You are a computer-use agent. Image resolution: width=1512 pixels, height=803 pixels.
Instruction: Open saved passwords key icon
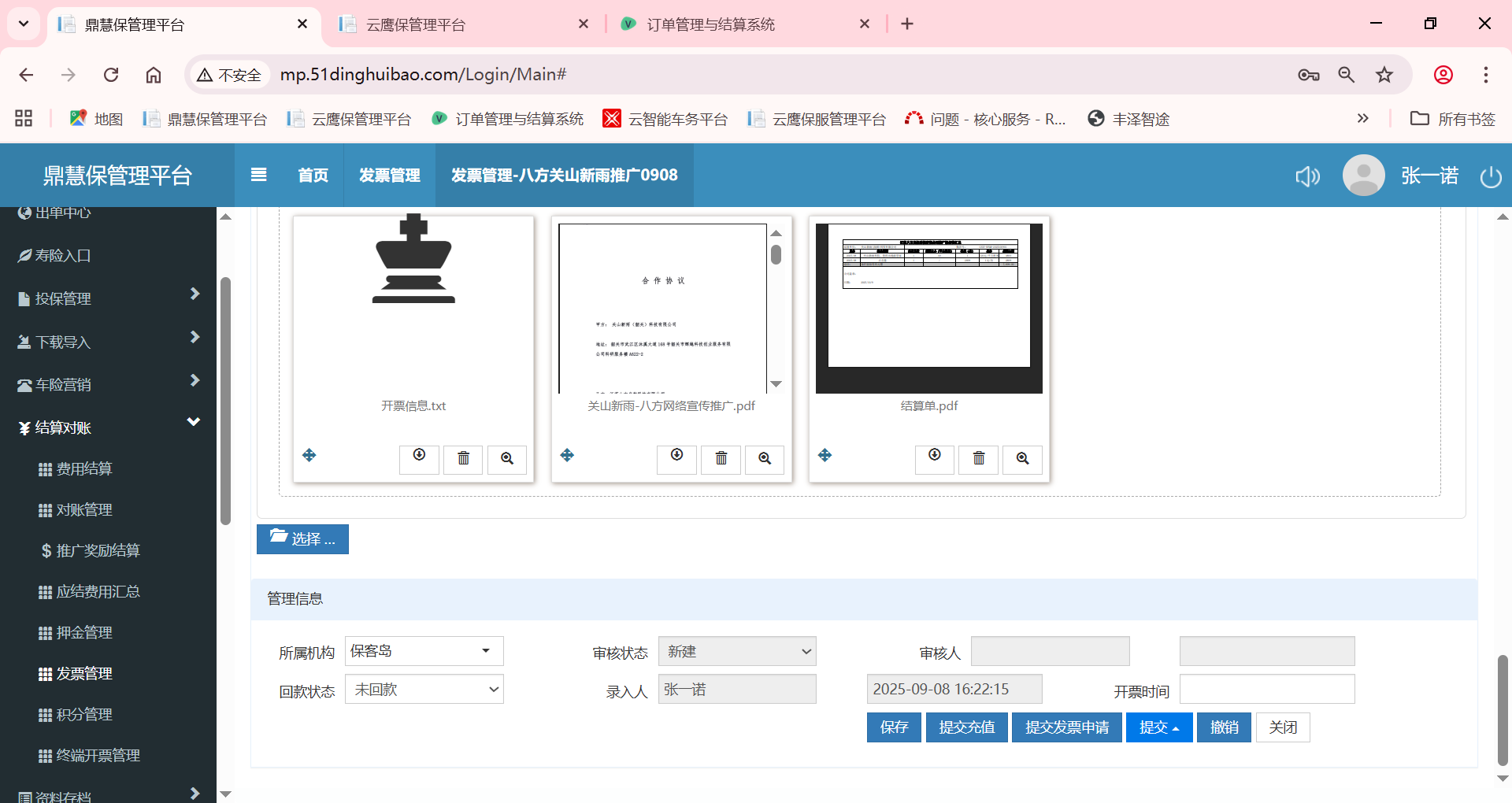pos(1309,75)
